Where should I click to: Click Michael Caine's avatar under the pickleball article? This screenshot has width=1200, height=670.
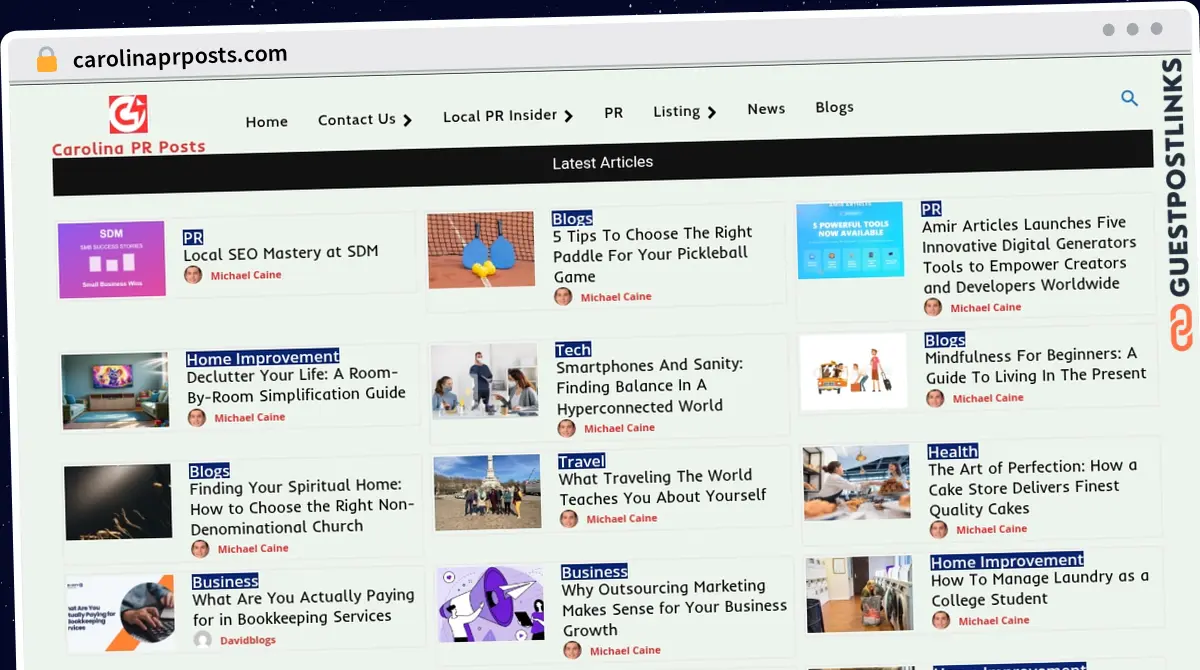(x=562, y=296)
